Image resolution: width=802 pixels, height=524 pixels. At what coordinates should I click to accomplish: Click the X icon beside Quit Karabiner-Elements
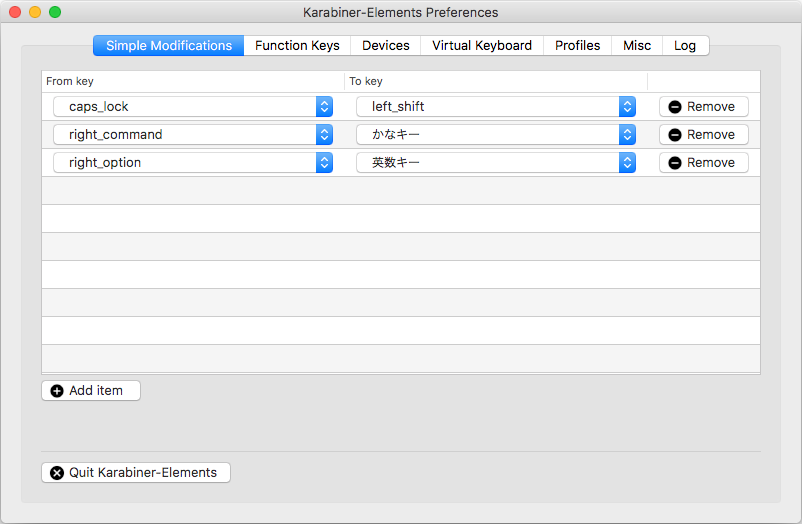click(57, 473)
